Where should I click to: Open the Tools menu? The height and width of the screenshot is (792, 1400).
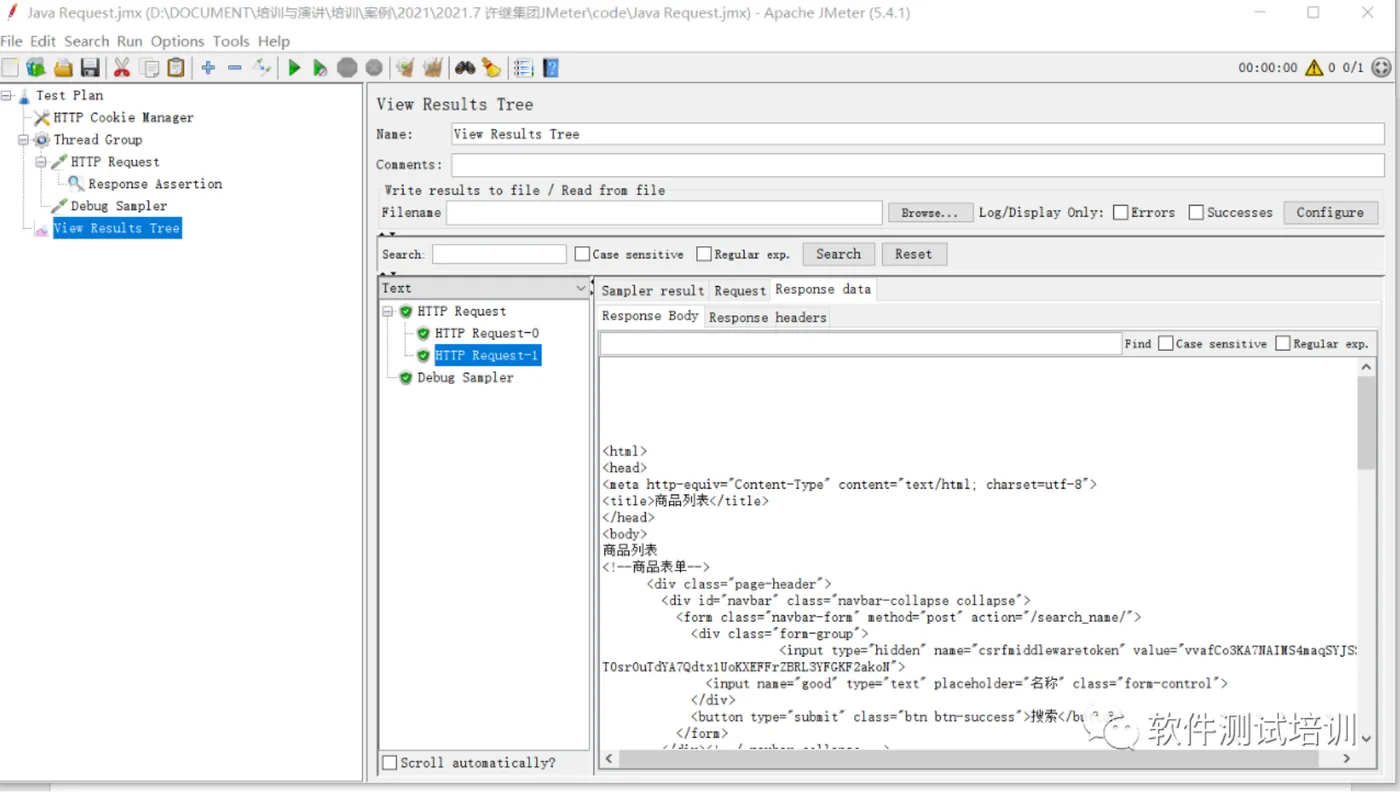pos(231,41)
